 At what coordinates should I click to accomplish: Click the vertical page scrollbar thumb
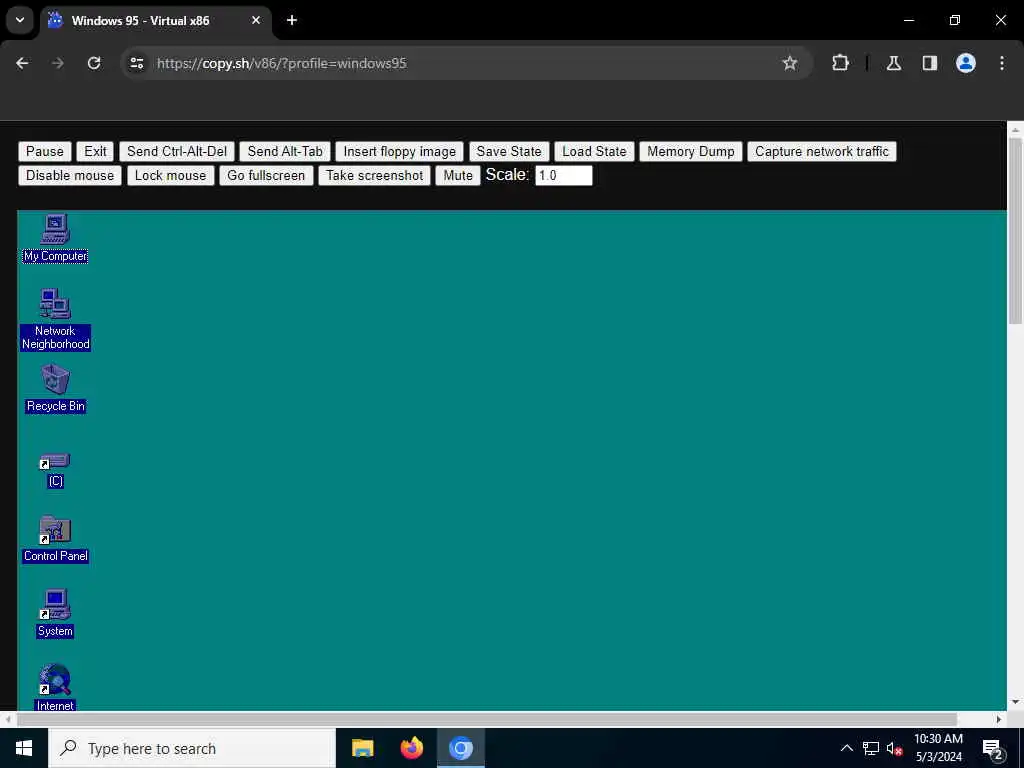coord(1015,230)
